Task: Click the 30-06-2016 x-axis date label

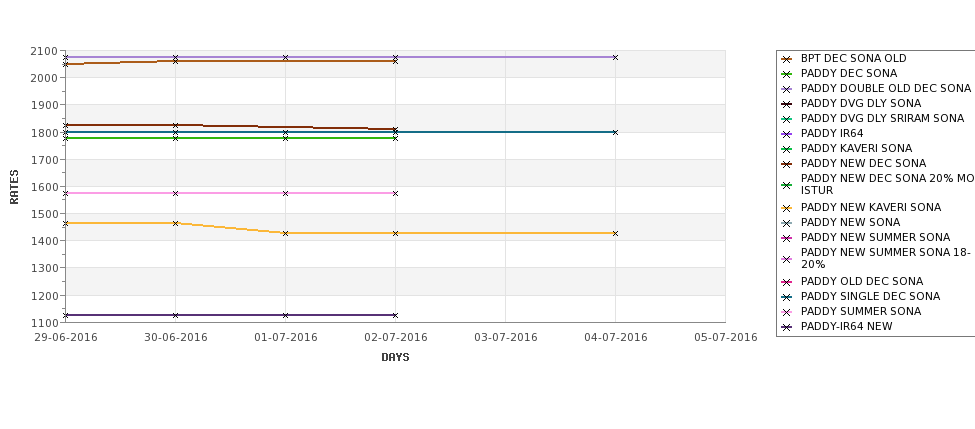Action: tap(175, 338)
